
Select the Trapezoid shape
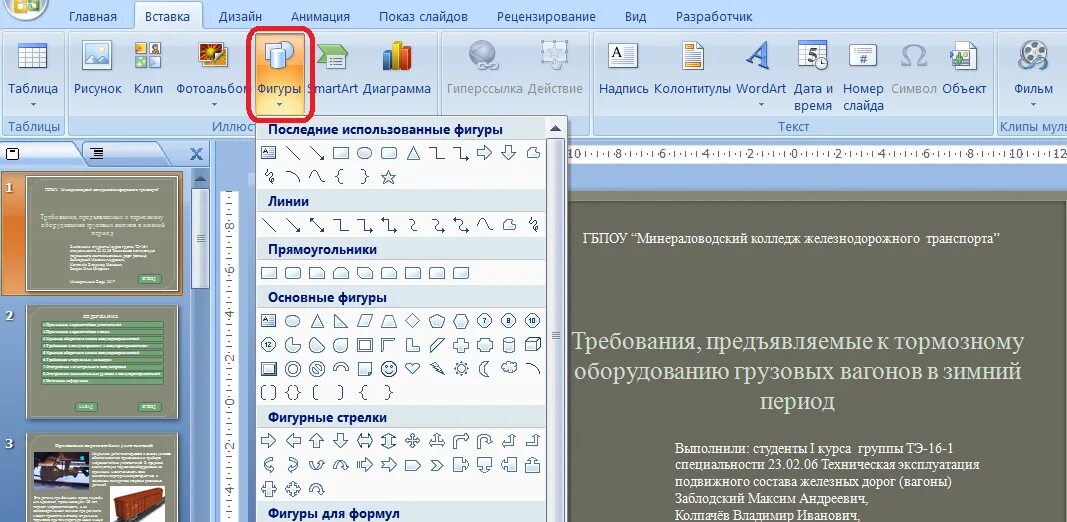tap(389, 321)
